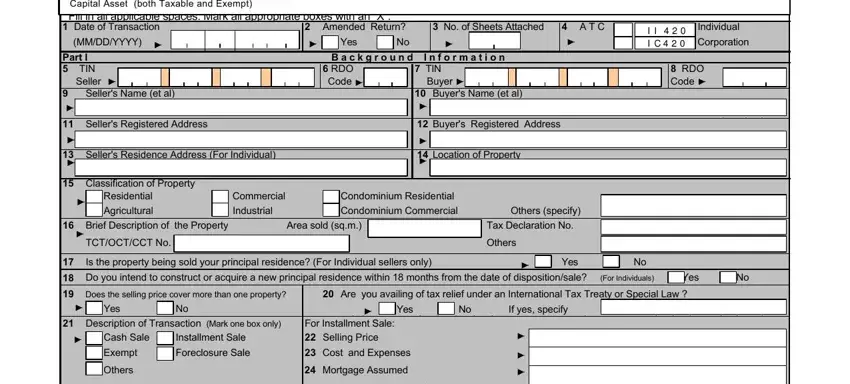This screenshot has height=384, width=850.
Task: Click No. of Sheets Attached field
Action: click(x=494, y=41)
